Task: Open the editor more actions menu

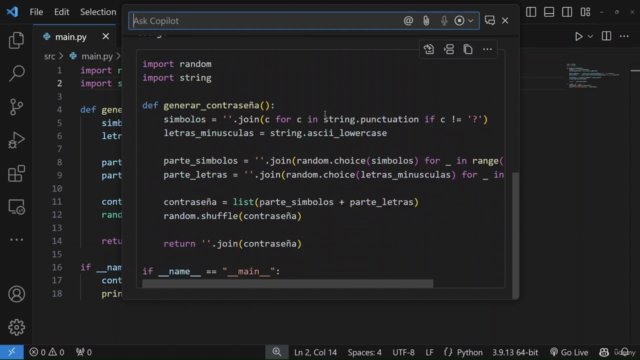Action: 624,36
